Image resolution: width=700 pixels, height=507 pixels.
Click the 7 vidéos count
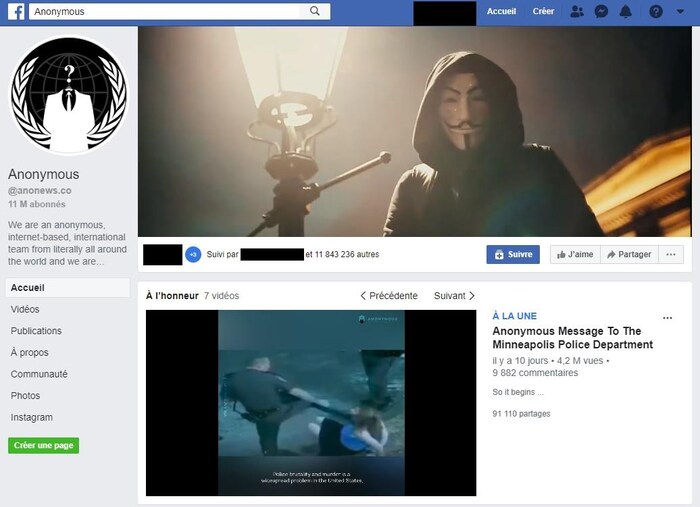click(x=221, y=295)
